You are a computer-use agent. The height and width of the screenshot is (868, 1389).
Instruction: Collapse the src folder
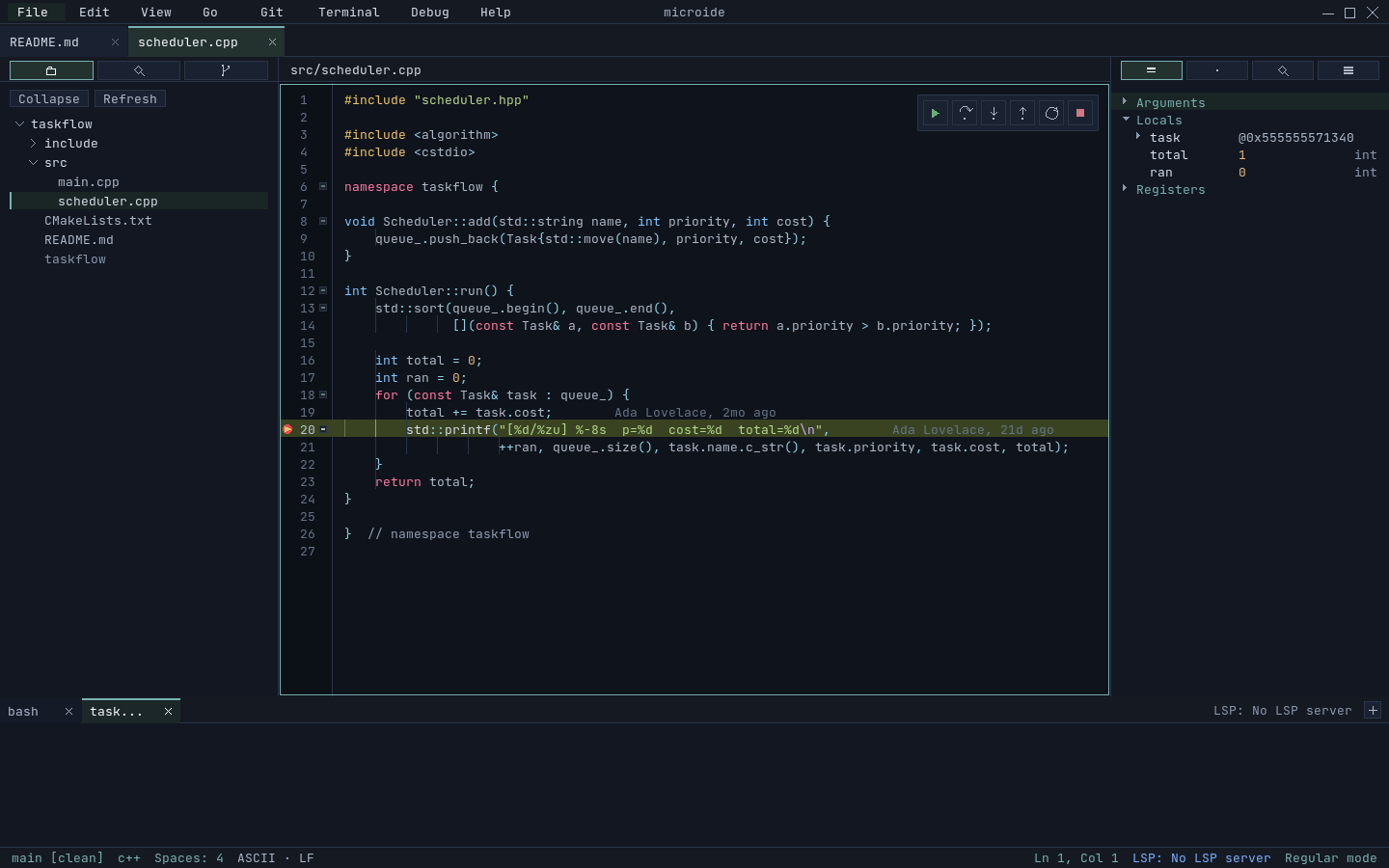pos(33,162)
